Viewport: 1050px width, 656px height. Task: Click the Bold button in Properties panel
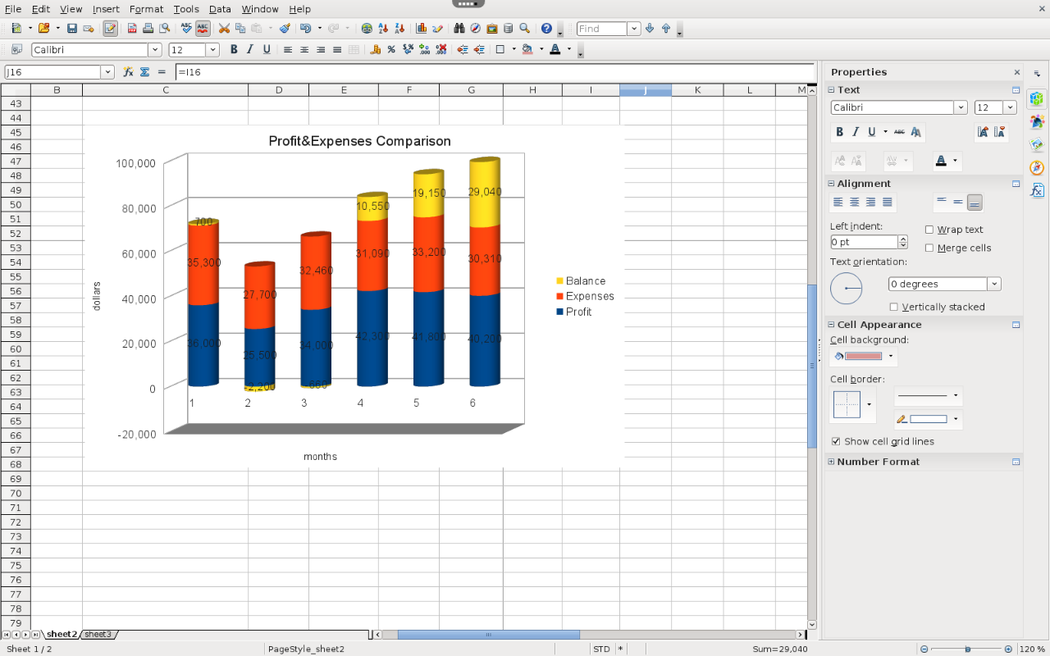(x=839, y=132)
